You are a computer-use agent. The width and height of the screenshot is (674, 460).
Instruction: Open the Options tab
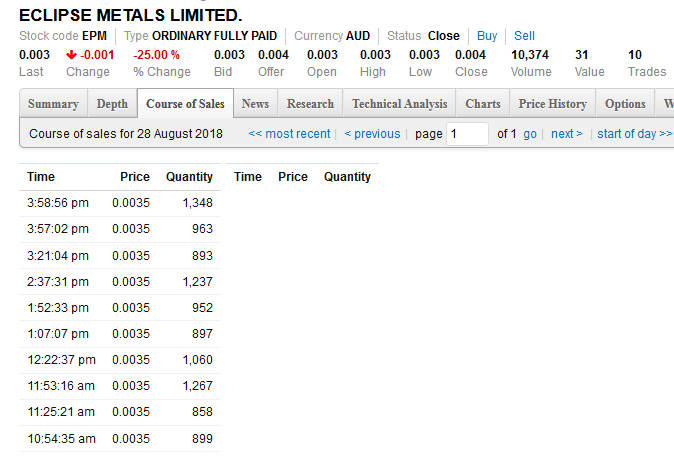[625, 104]
